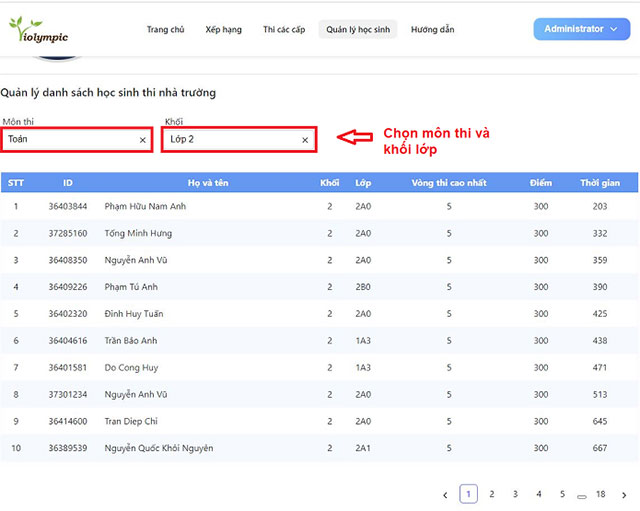Clear the Lớp 2 grade selection
The image size is (640, 511).
pos(305,140)
